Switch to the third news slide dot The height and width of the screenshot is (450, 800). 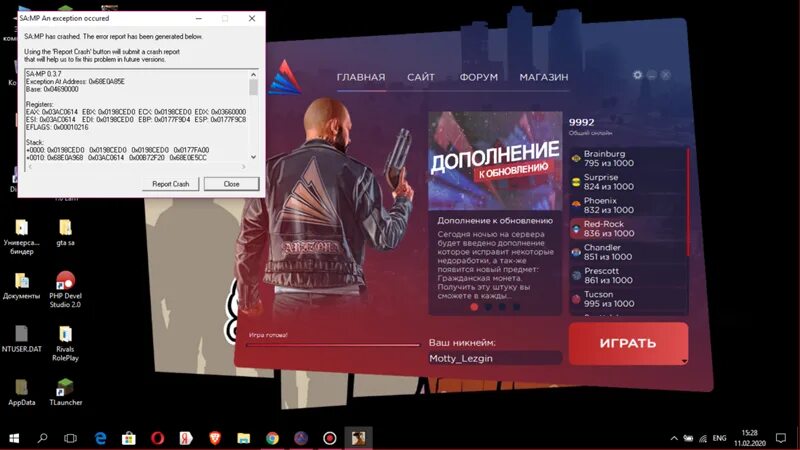pos(503,307)
